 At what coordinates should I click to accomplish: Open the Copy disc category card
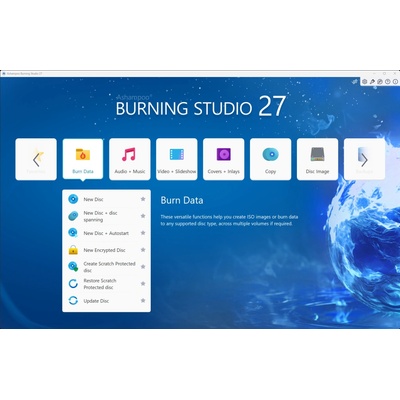(271, 159)
